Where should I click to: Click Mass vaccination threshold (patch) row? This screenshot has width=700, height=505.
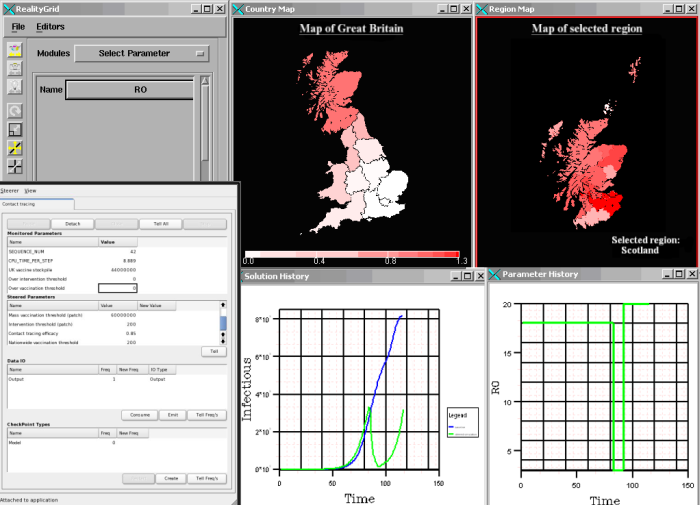(91, 315)
